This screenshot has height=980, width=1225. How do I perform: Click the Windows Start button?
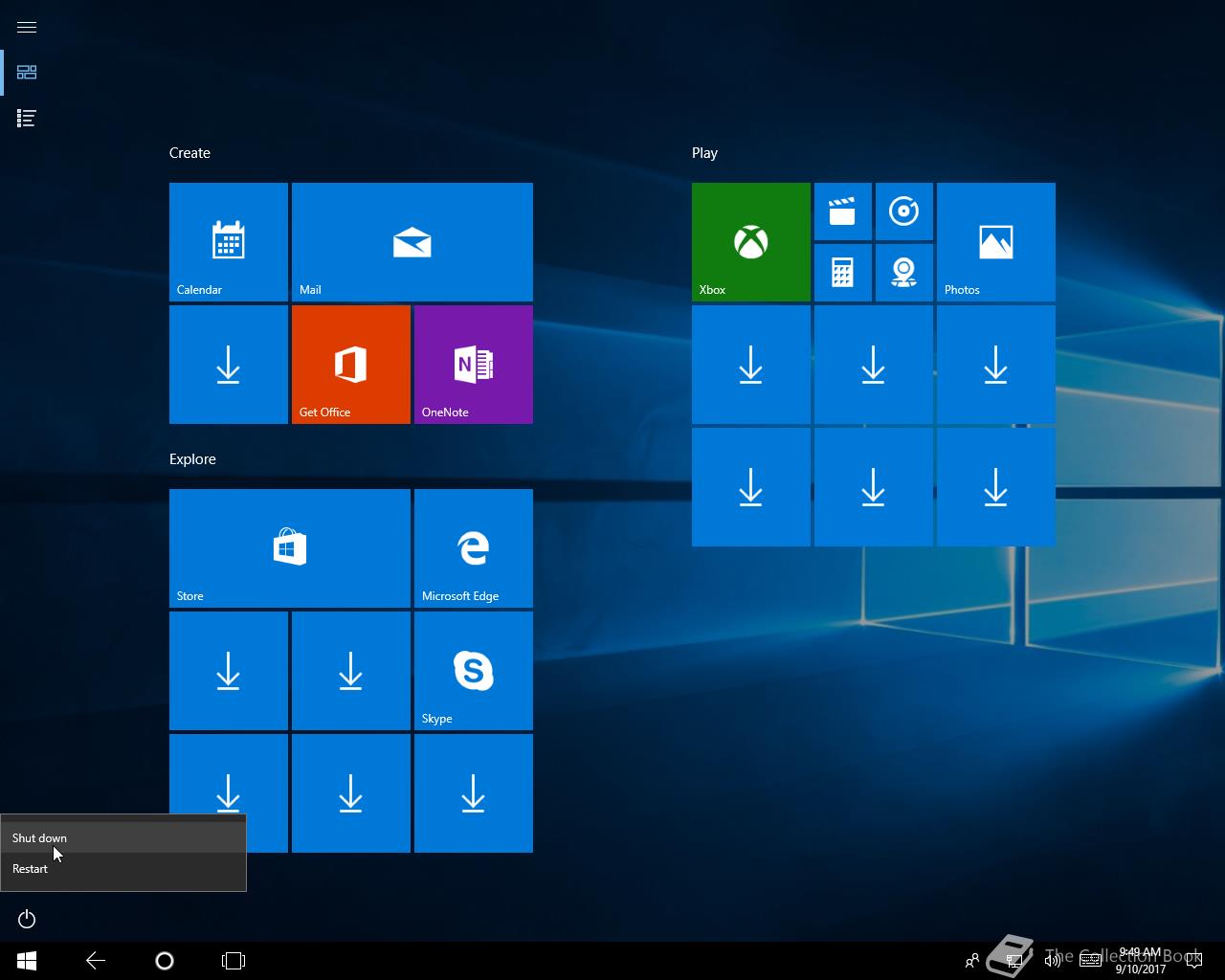[27, 961]
